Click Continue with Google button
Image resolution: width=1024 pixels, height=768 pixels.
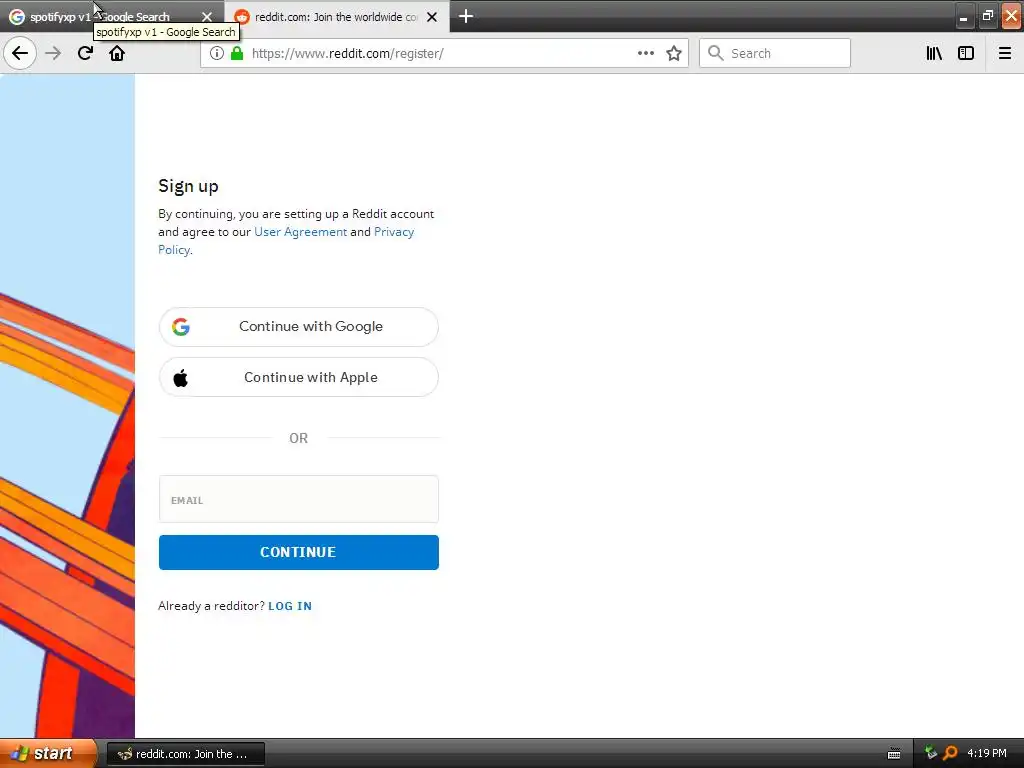[x=298, y=327]
